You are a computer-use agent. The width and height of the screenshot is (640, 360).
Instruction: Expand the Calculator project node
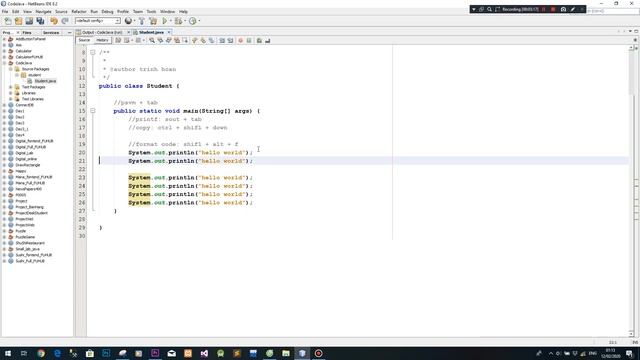4,51
